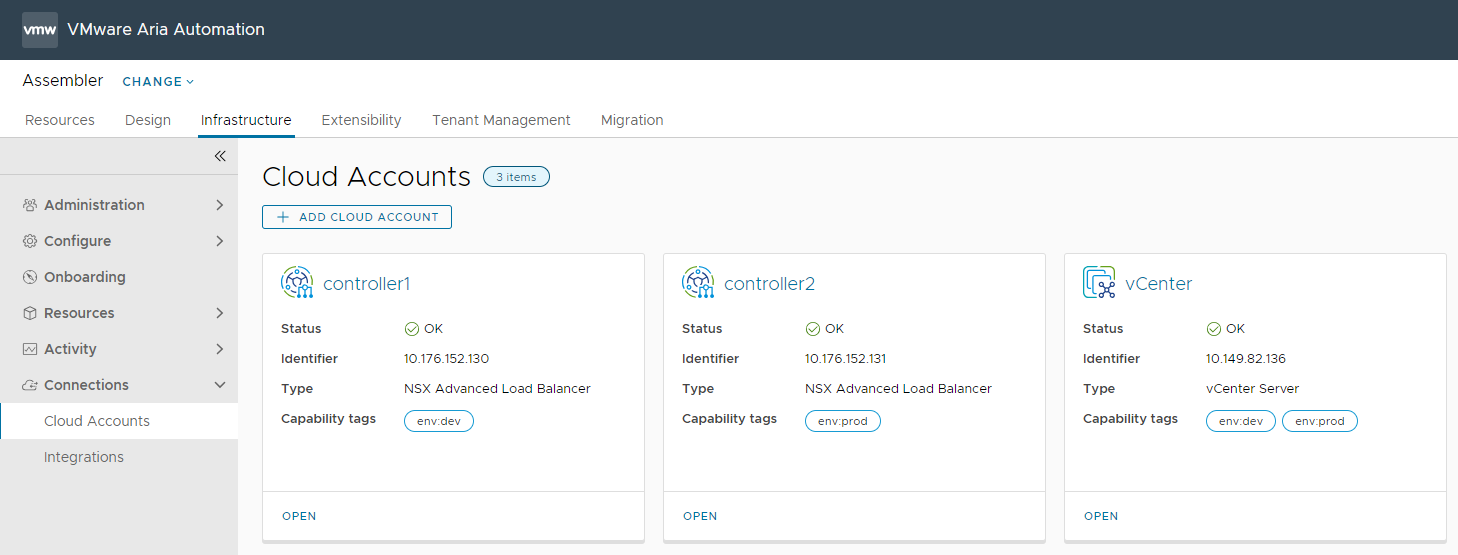Select Integrations in the sidebar

click(x=84, y=457)
